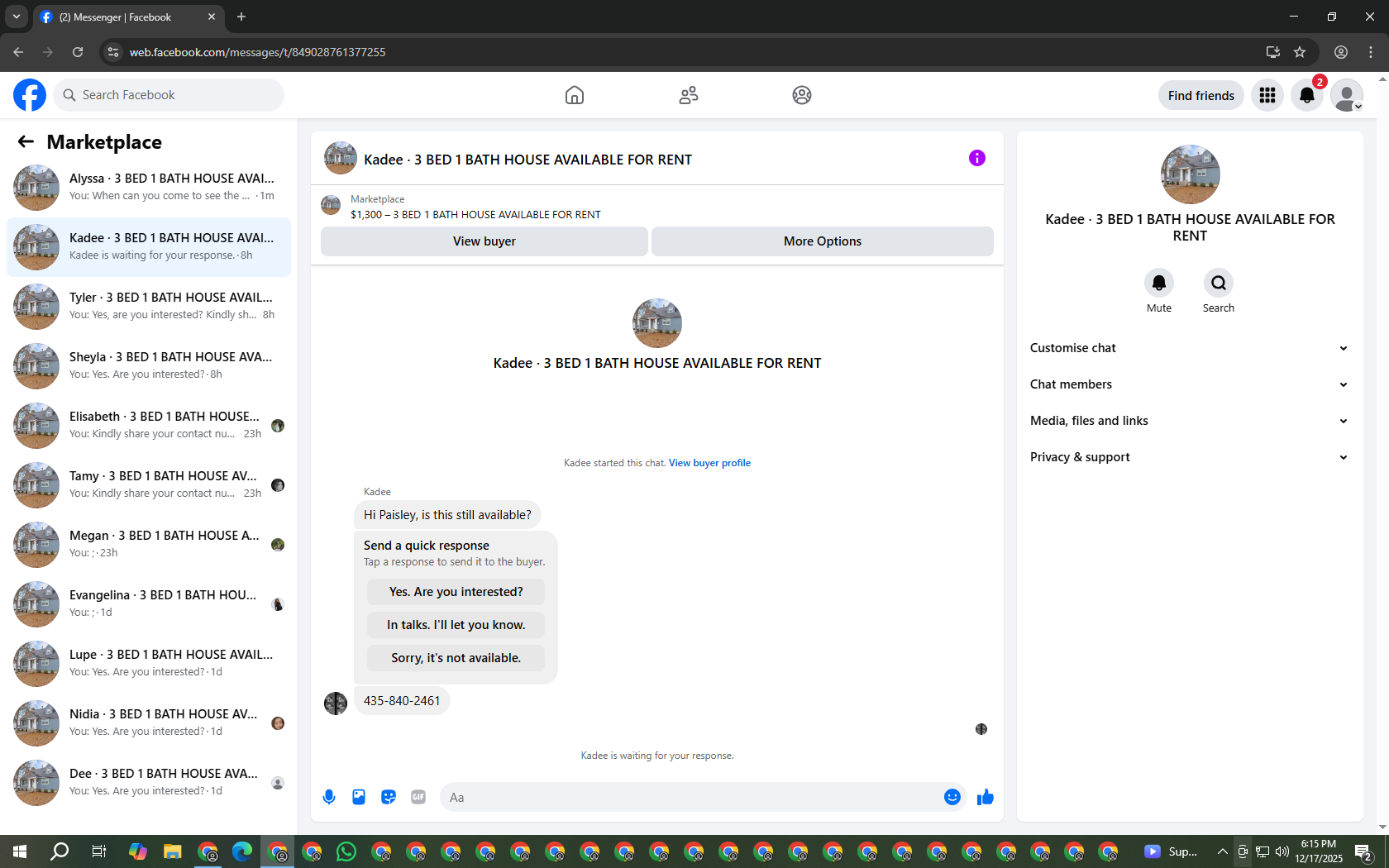Screen dimensions: 1389x868
Task: Open Windows taskbar search
Action: (x=60, y=851)
